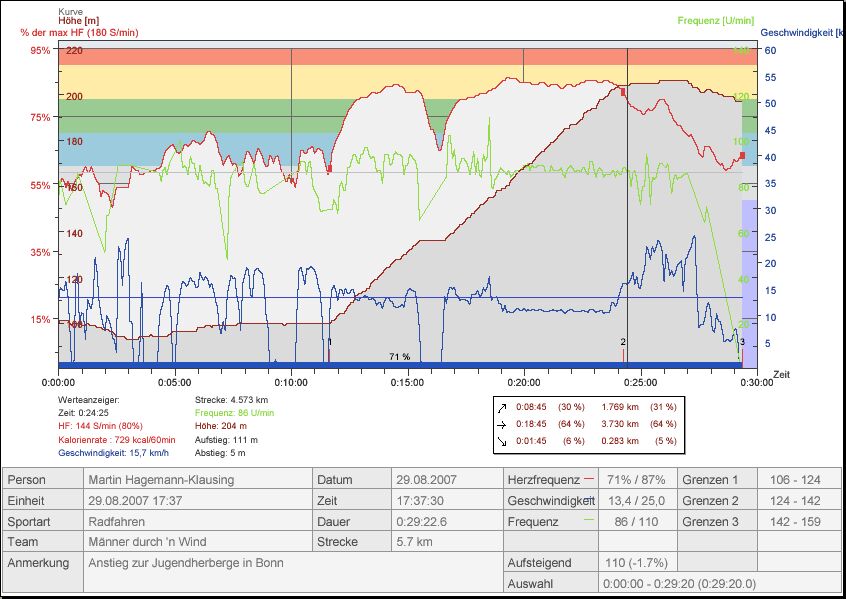Click the ascending arrow icon in stats box
Viewport: 846px width, 599px height.
pyautogui.click(x=504, y=408)
